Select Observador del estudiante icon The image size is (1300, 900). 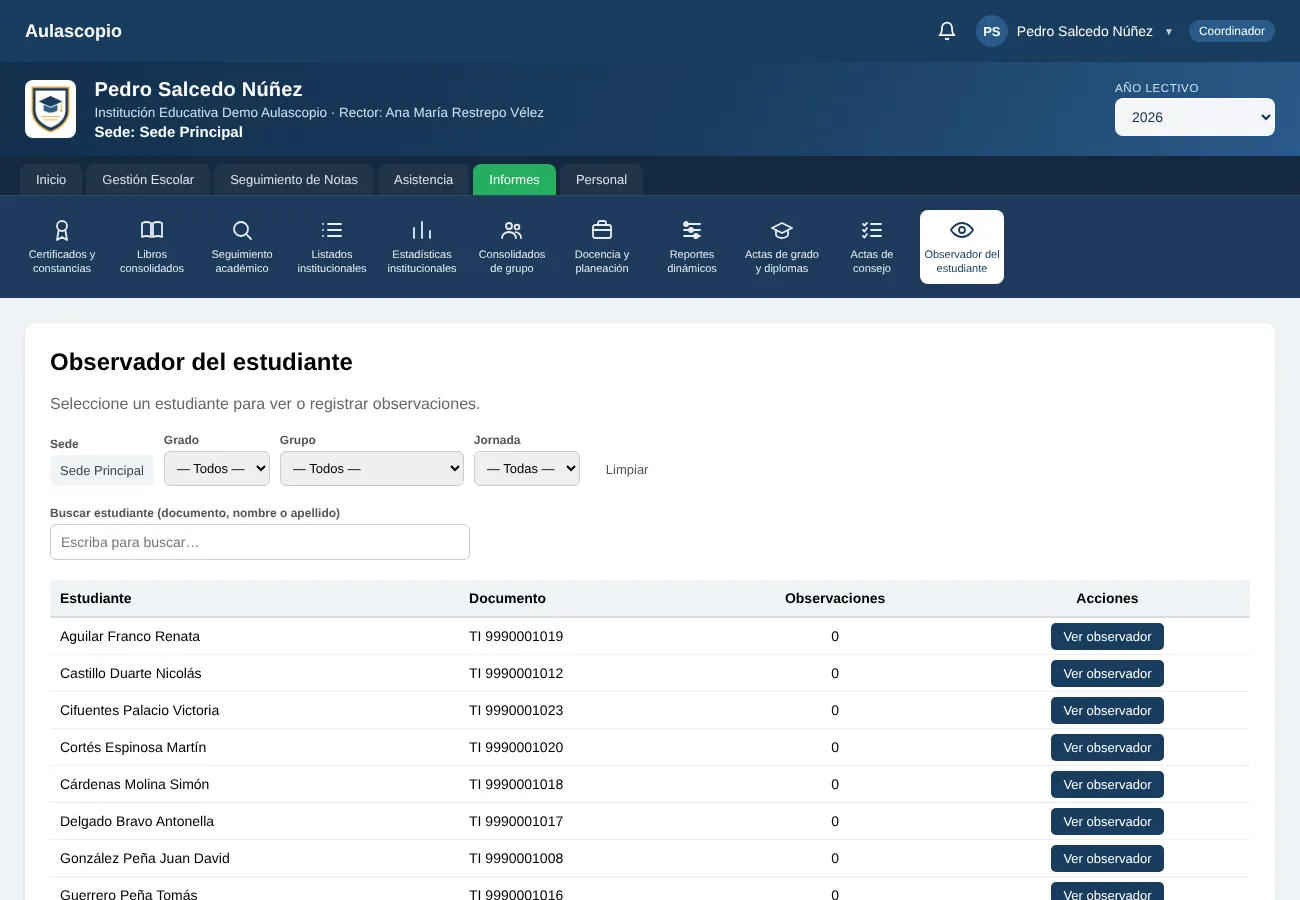pos(962,247)
